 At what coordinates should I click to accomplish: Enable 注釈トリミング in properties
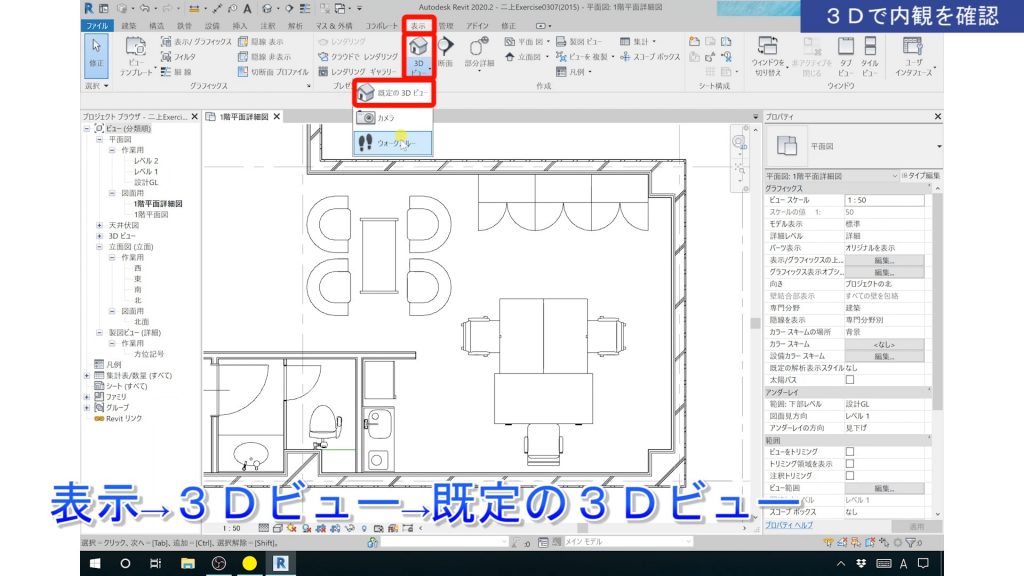[x=851, y=474]
